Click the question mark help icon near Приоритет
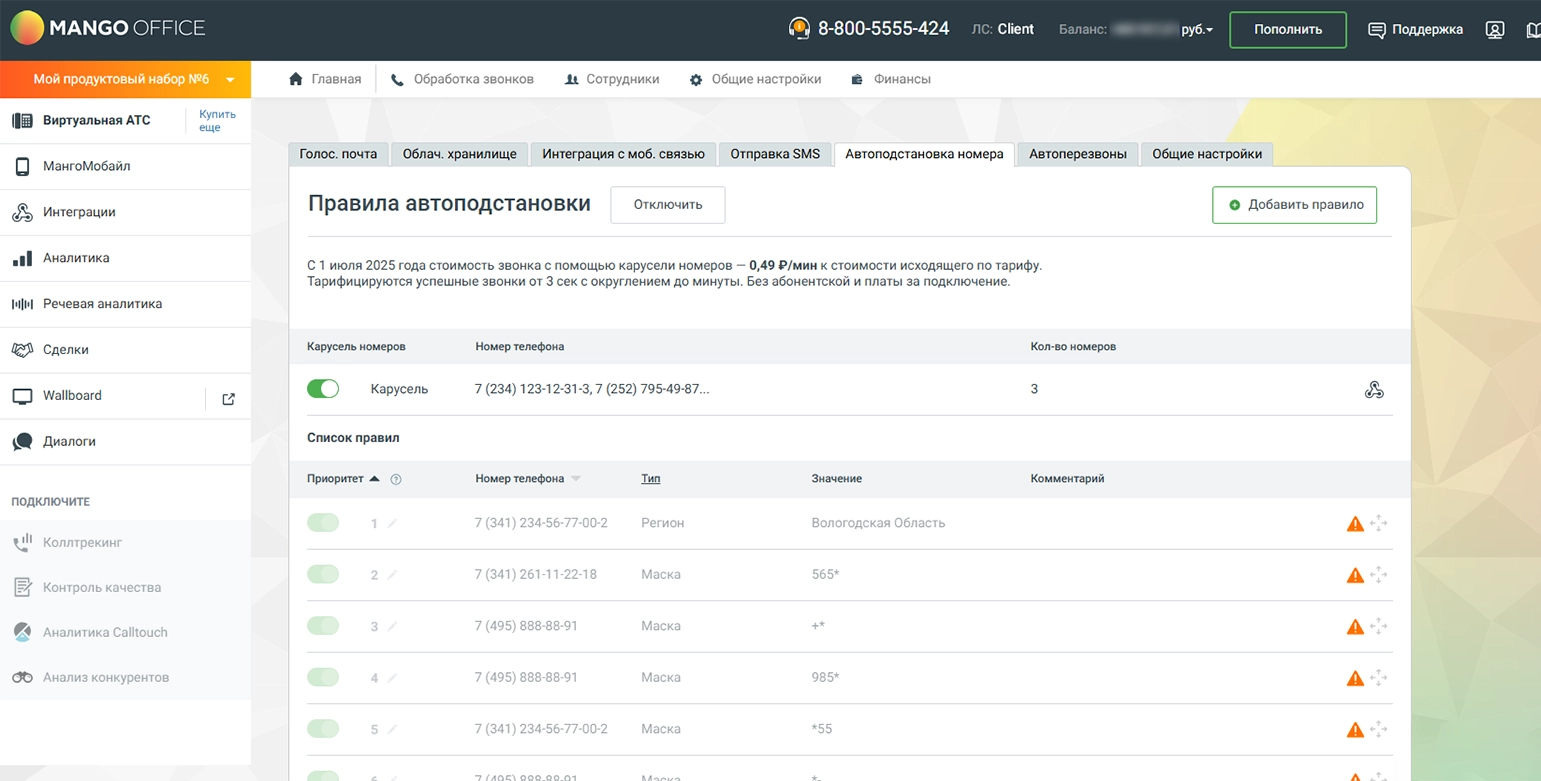This screenshot has width=1541, height=781. point(396,479)
